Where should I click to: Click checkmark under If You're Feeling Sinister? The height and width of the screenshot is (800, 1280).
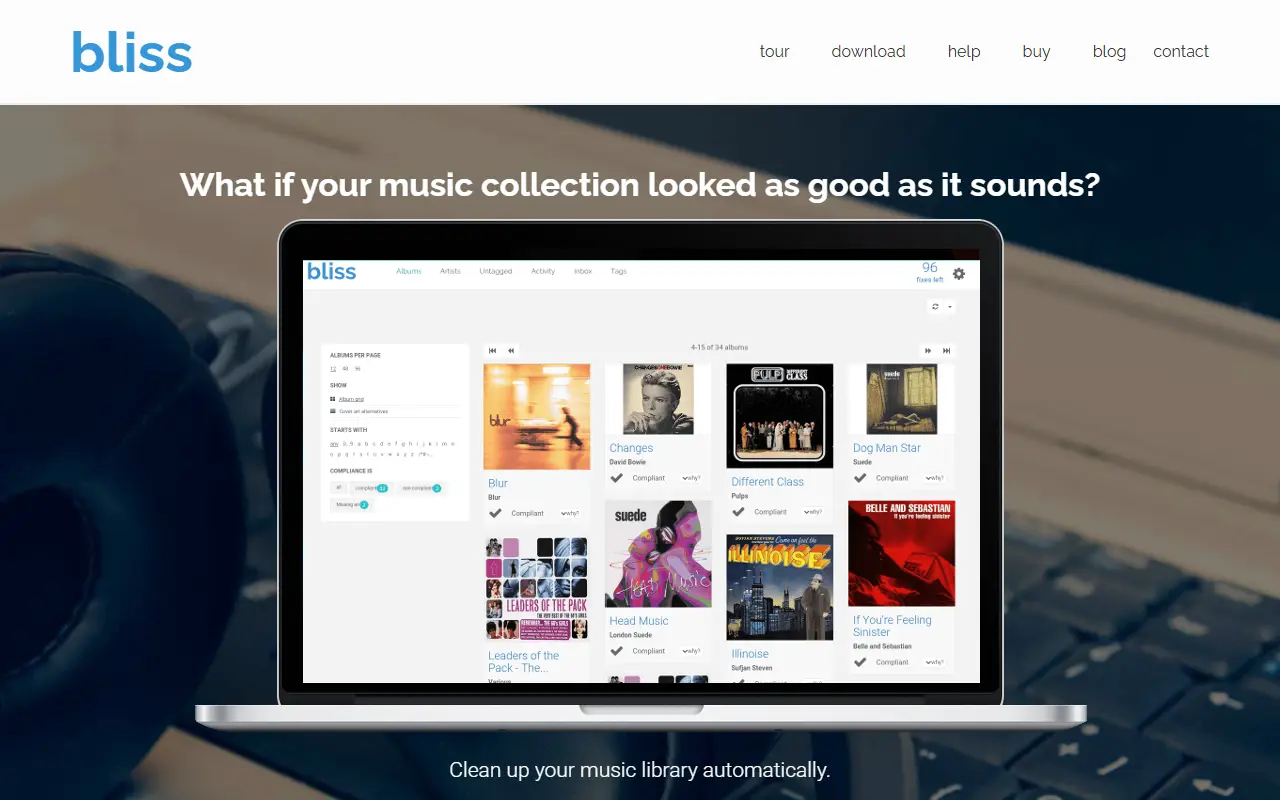tap(860, 662)
